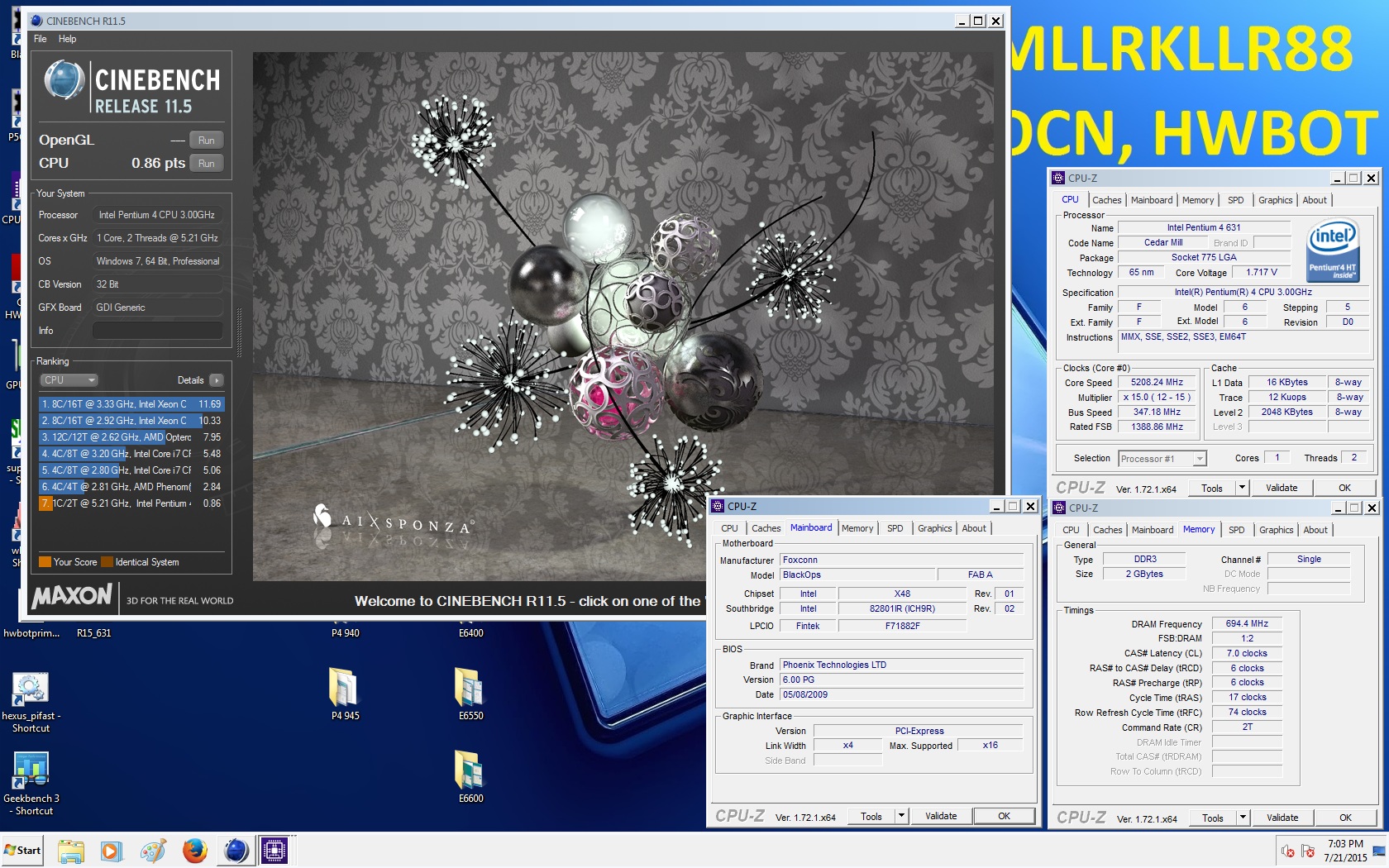Click the CPU-Z CPU window title icon

[x=1058, y=178]
